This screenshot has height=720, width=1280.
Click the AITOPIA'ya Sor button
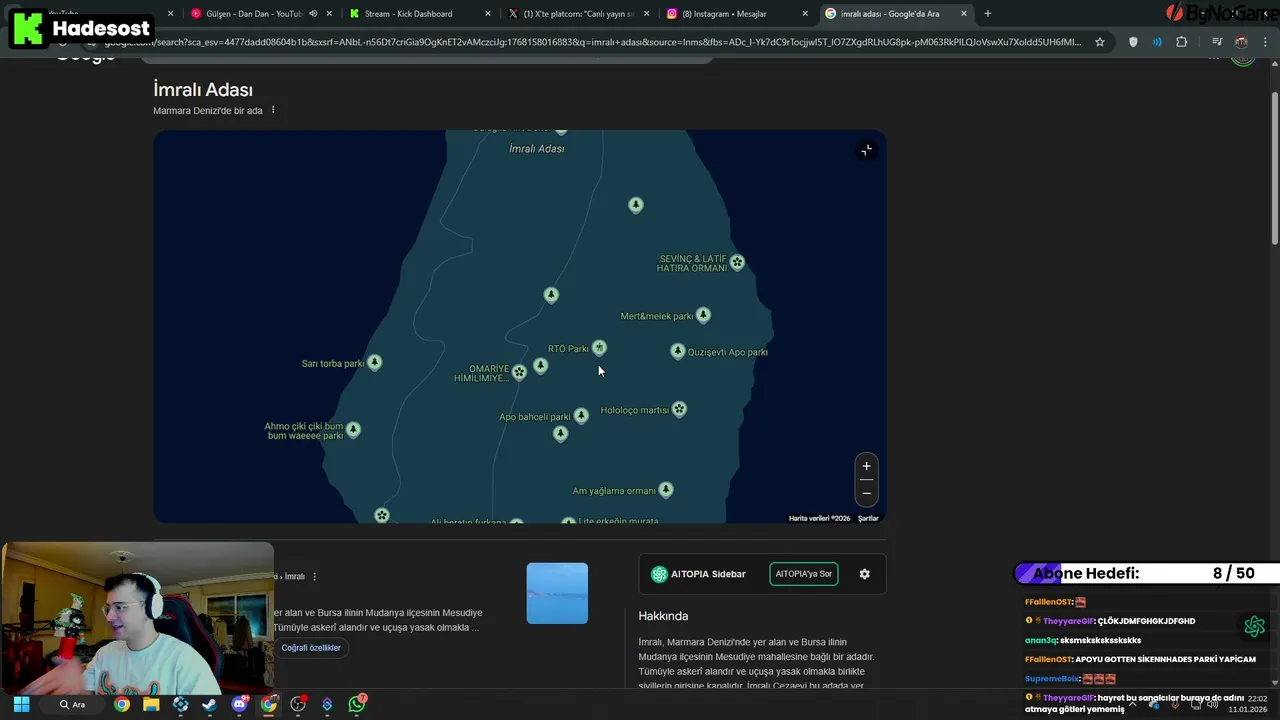804,574
